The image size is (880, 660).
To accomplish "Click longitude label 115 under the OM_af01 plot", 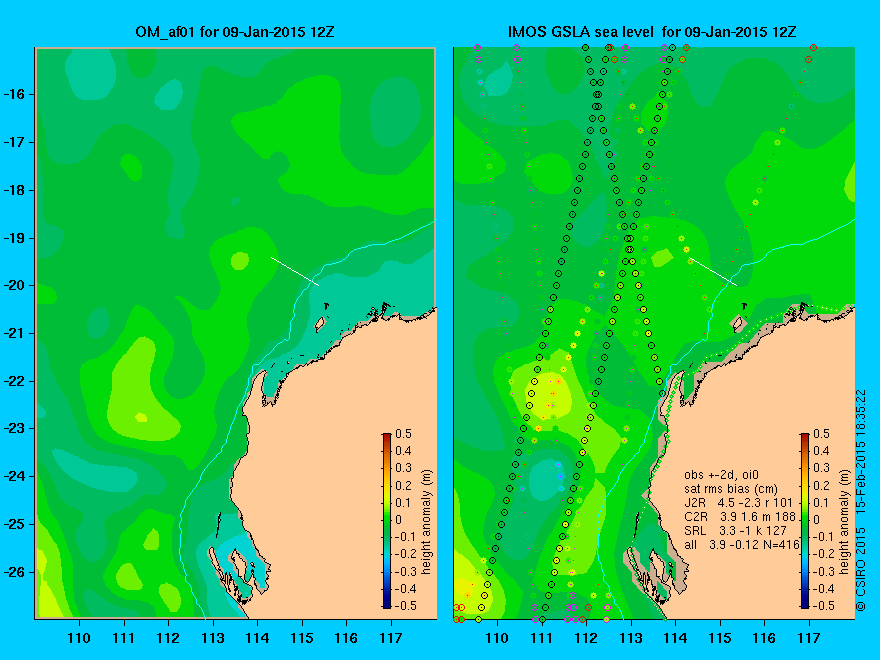I will point(302,638).
